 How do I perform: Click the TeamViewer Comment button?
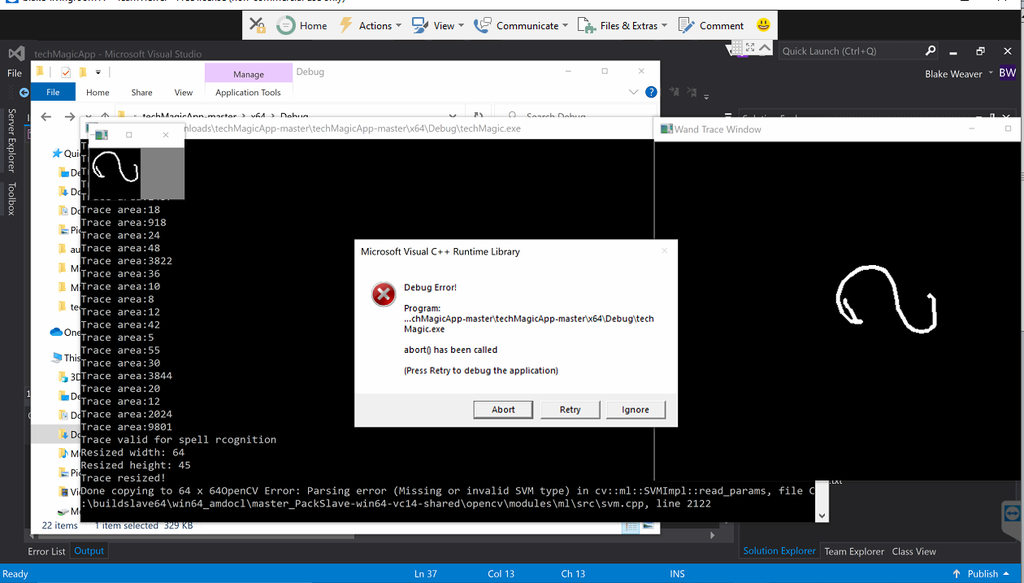(711, 25)
